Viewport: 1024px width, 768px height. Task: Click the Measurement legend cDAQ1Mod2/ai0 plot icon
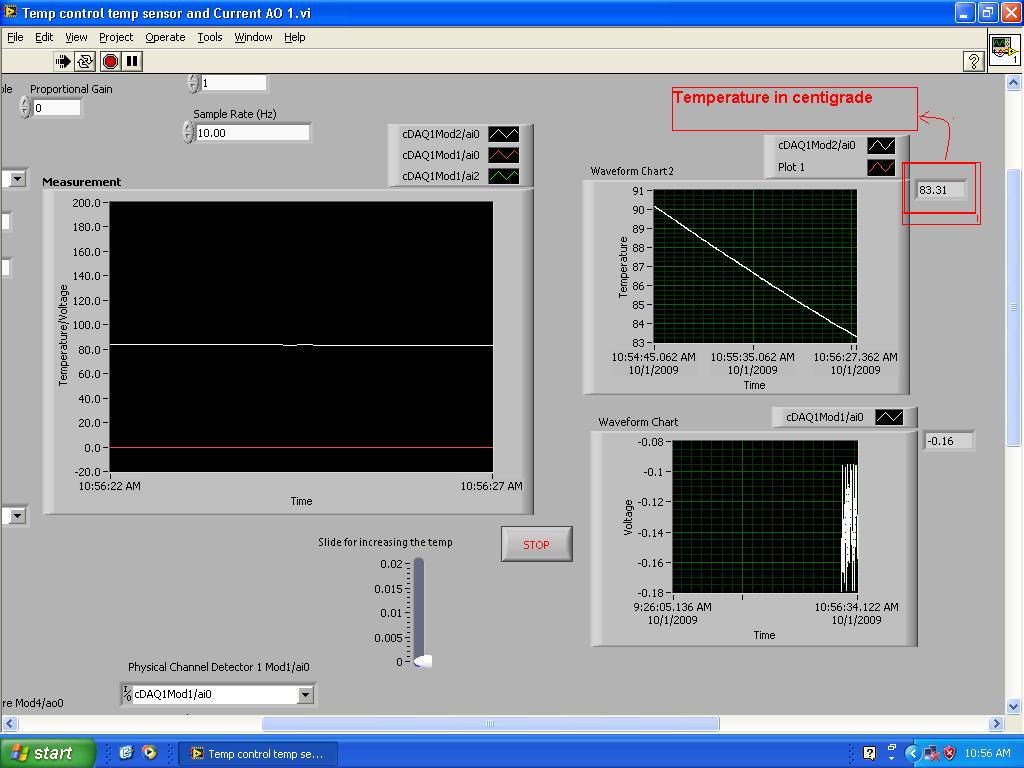(x=504, y=134)
